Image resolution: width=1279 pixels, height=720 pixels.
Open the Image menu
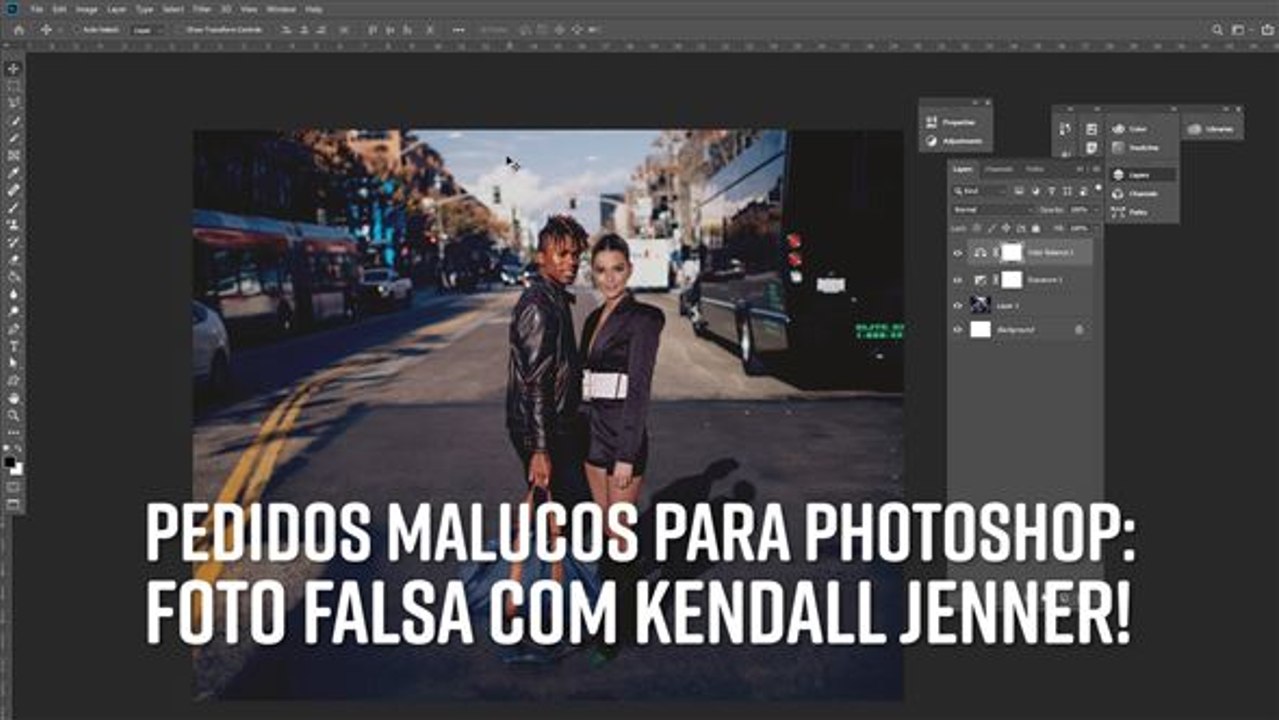pyautogui.click(x=86, y=9)
